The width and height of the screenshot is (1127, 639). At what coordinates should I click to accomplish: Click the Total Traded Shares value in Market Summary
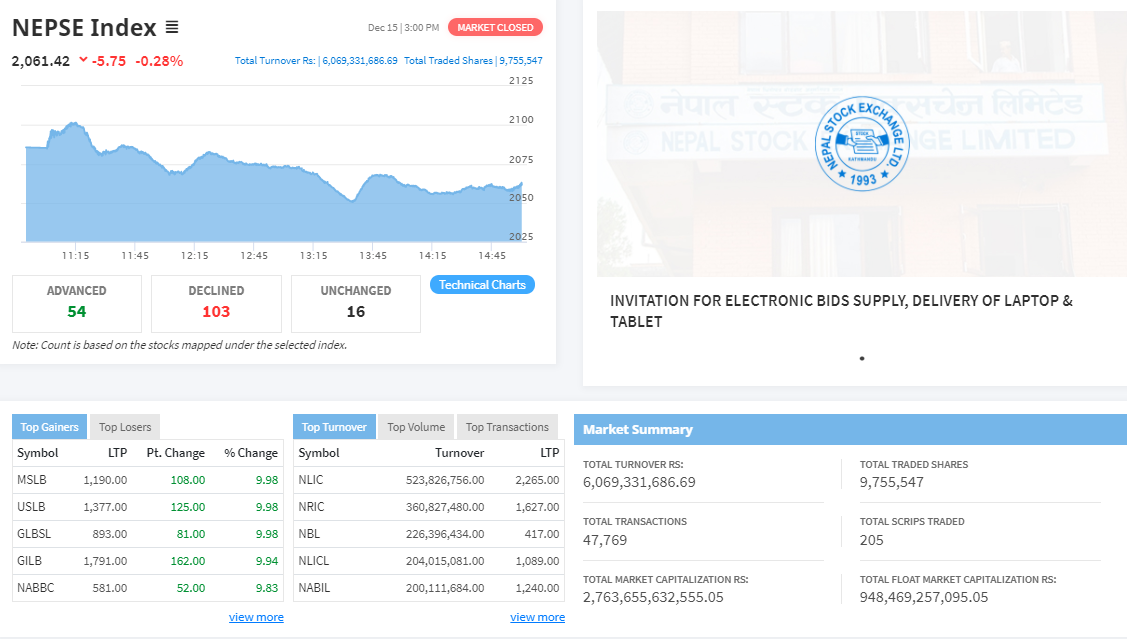coord(891,482)
